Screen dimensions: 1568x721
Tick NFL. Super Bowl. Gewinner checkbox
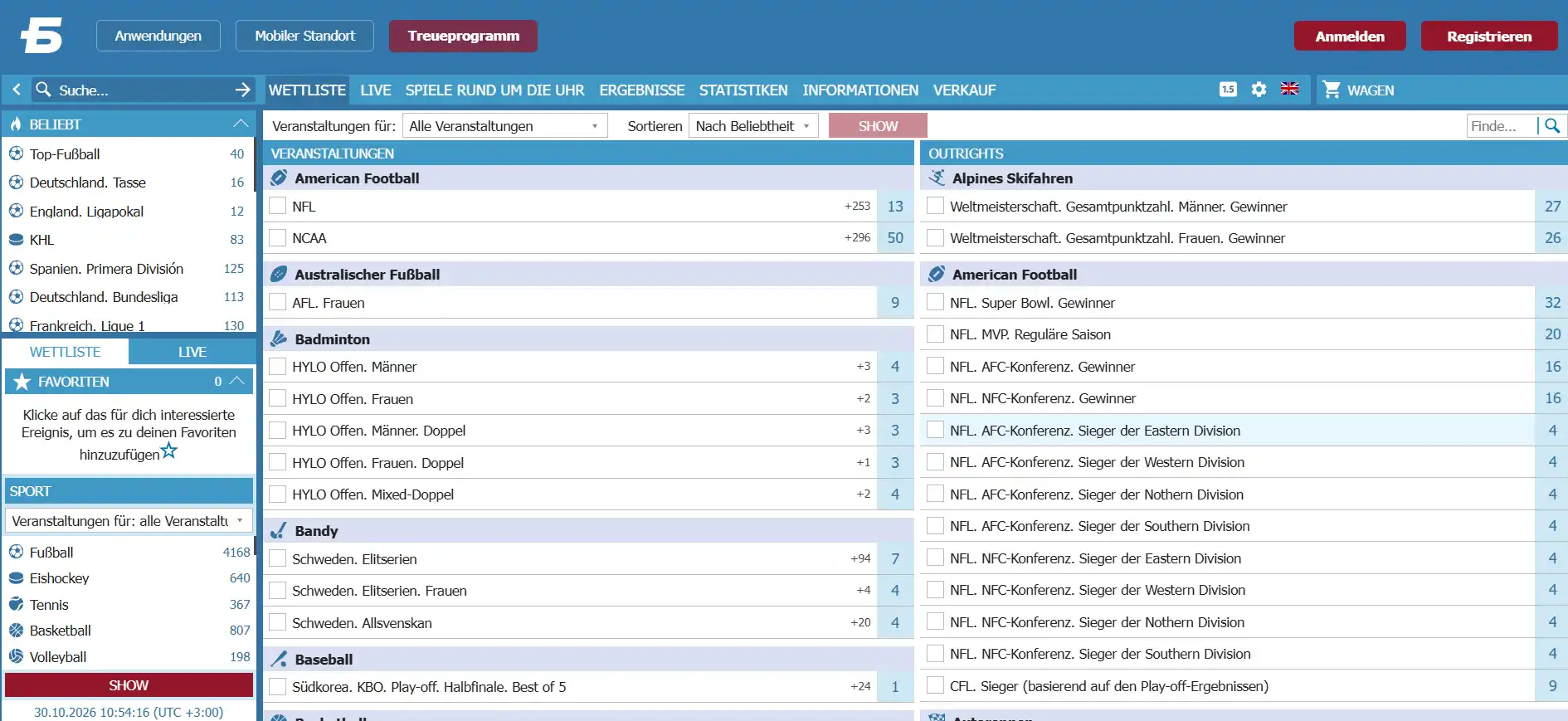click(935, 302)
